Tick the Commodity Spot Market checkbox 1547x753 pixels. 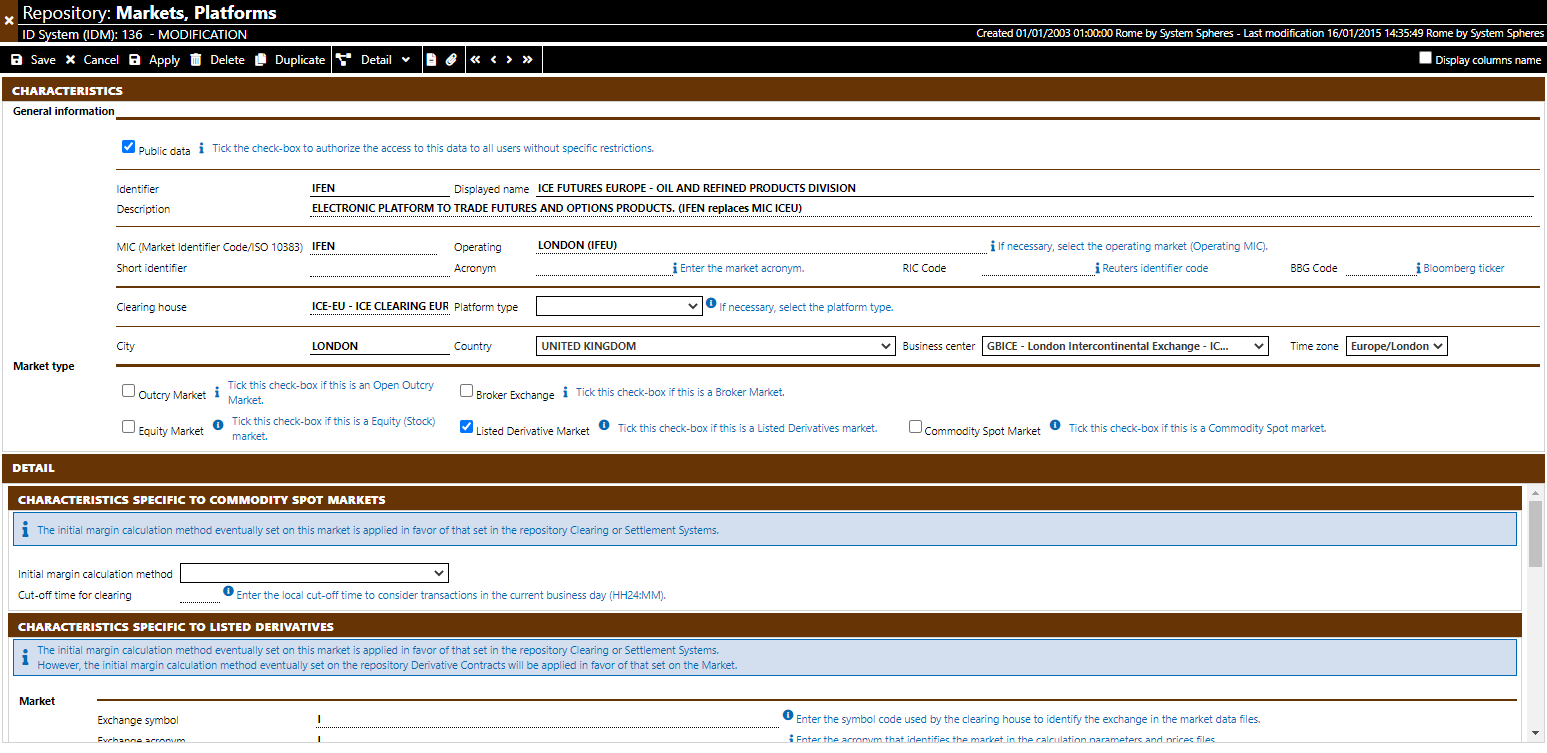tap(915, 427)
